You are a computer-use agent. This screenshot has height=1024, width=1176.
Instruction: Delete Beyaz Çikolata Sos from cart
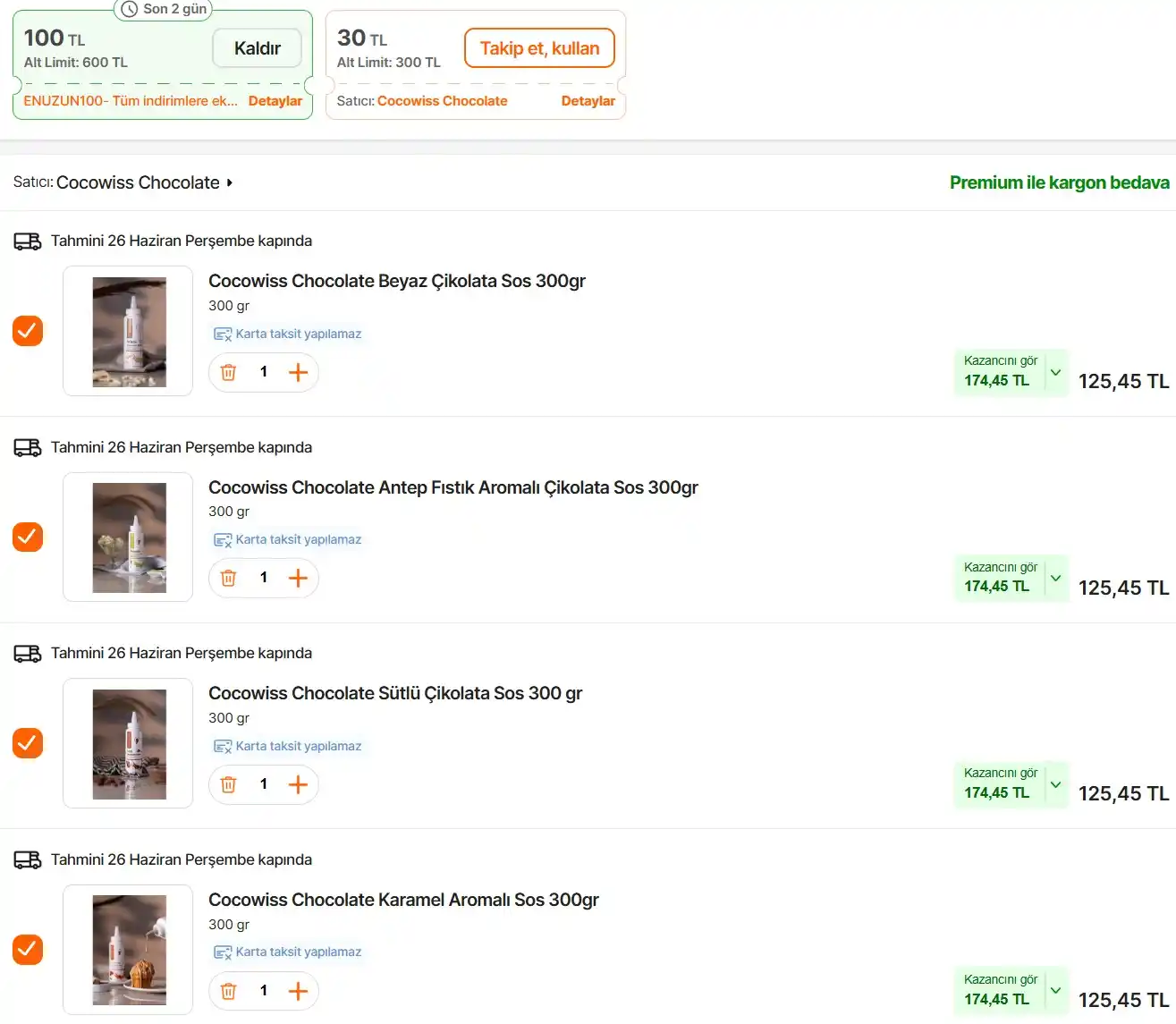point(228,373)
